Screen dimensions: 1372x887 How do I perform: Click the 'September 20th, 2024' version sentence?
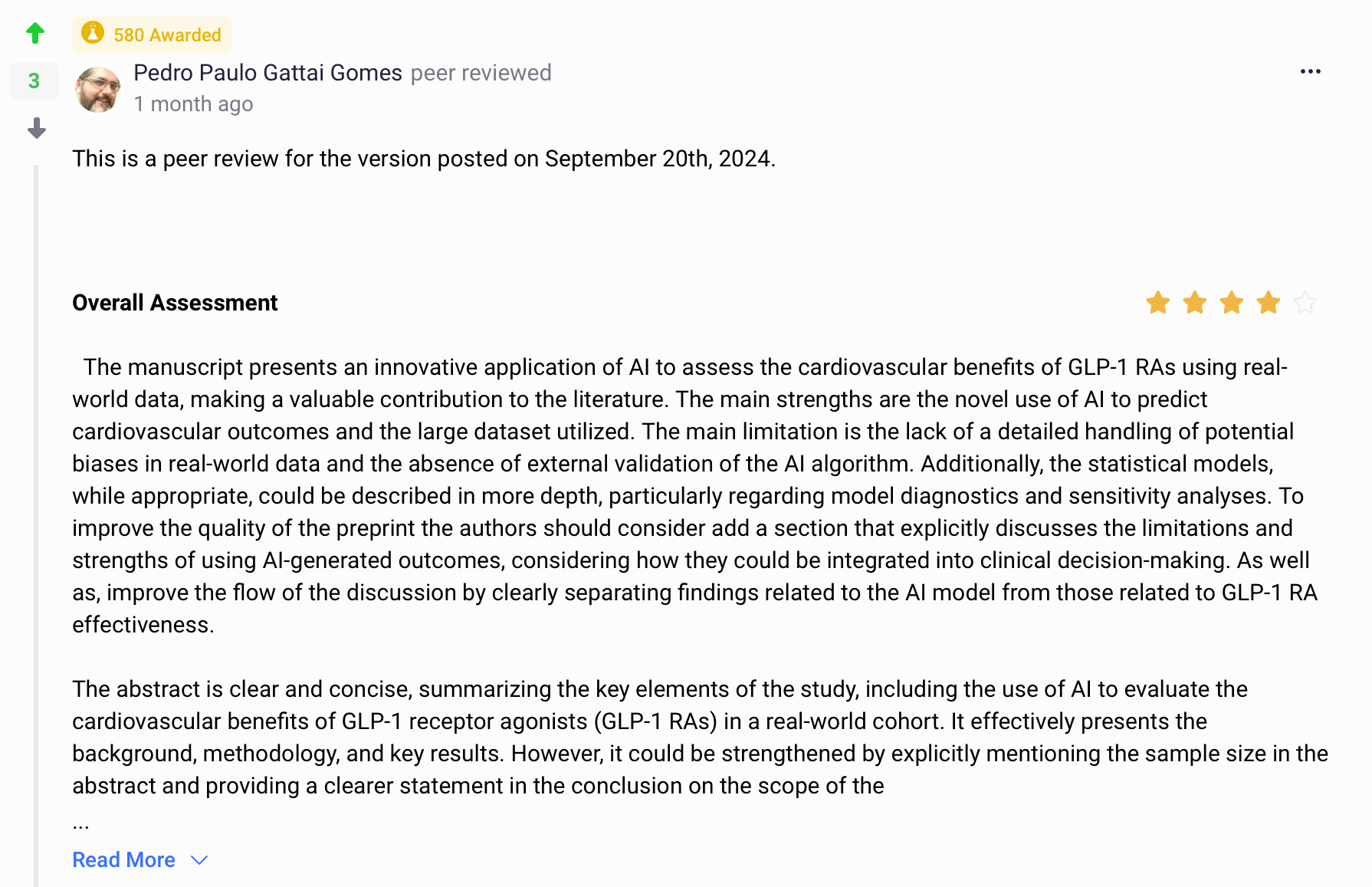(x=424, y=159)
